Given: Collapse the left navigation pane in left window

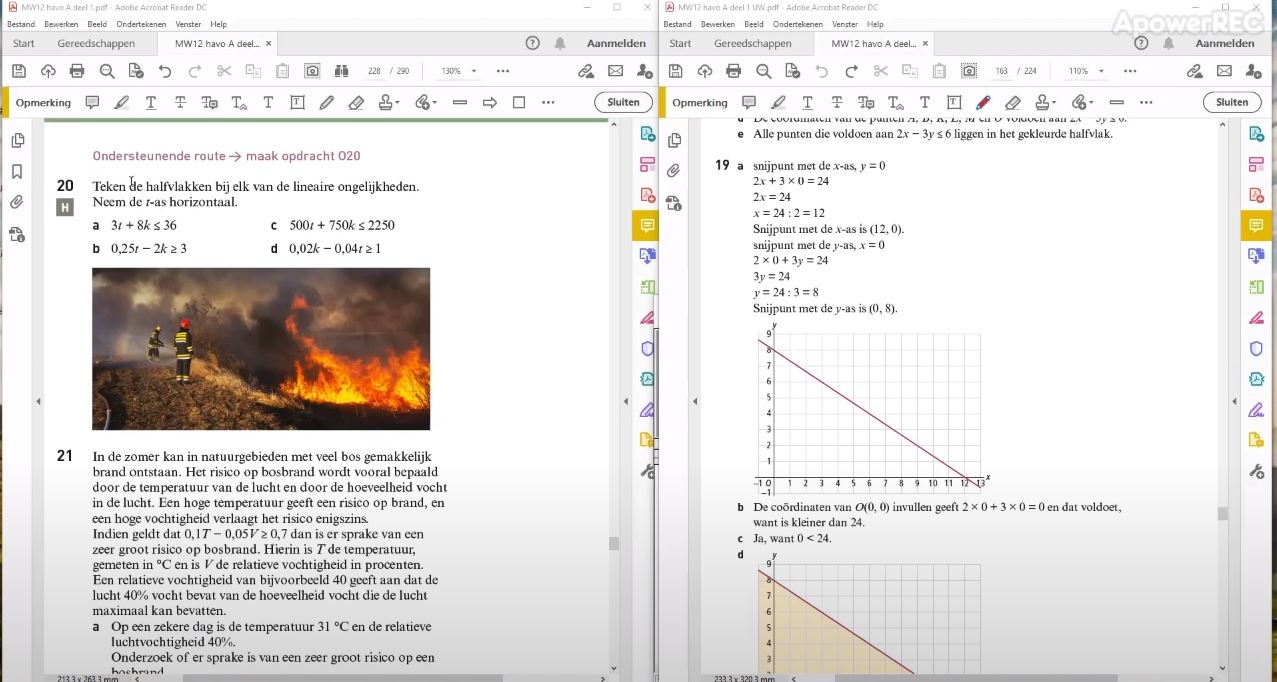Looking at the screenshot, I should (38, 401).
